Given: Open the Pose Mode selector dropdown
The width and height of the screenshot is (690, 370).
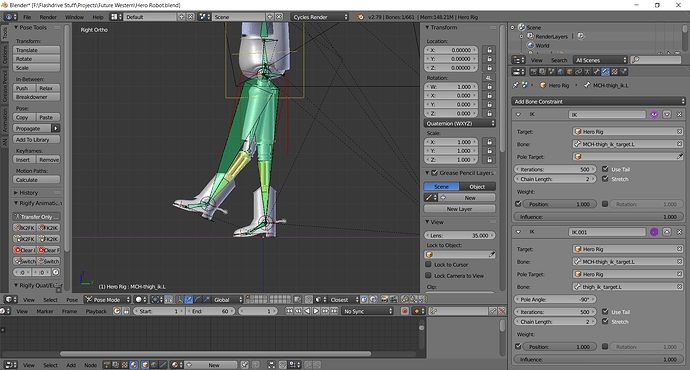Looking at the screenshot, I should pos(108,300).
